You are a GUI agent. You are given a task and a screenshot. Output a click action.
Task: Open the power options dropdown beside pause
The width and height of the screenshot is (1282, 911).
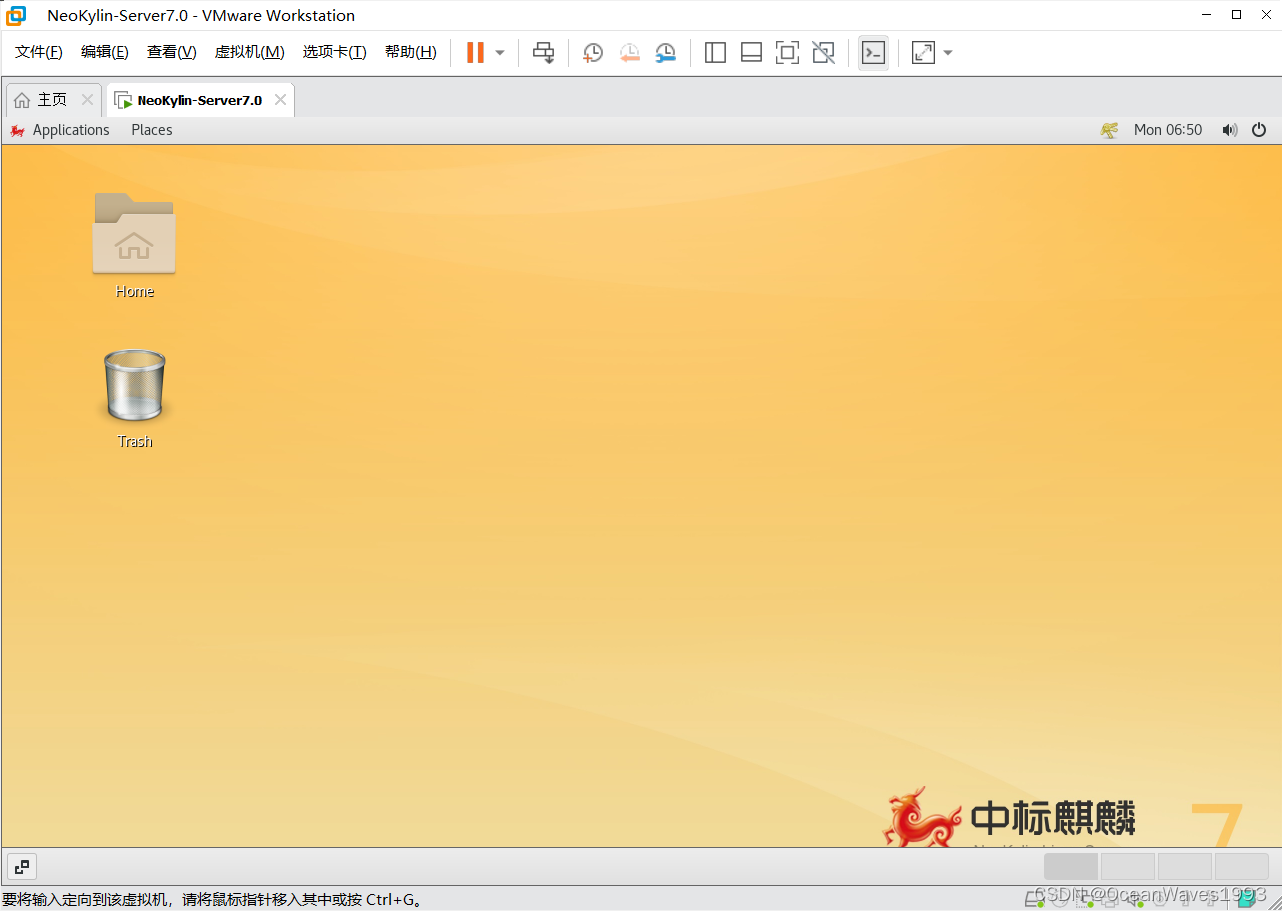pyautogui.click(x=500, y=53)
